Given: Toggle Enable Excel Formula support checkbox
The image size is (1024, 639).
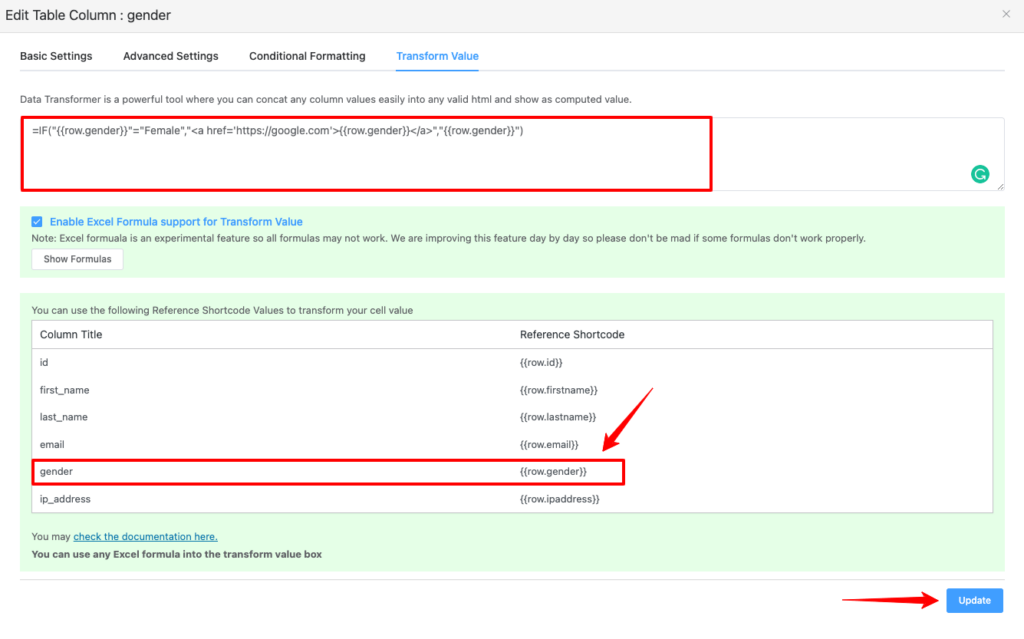Looking at the screenshot, I should (37, 222).
